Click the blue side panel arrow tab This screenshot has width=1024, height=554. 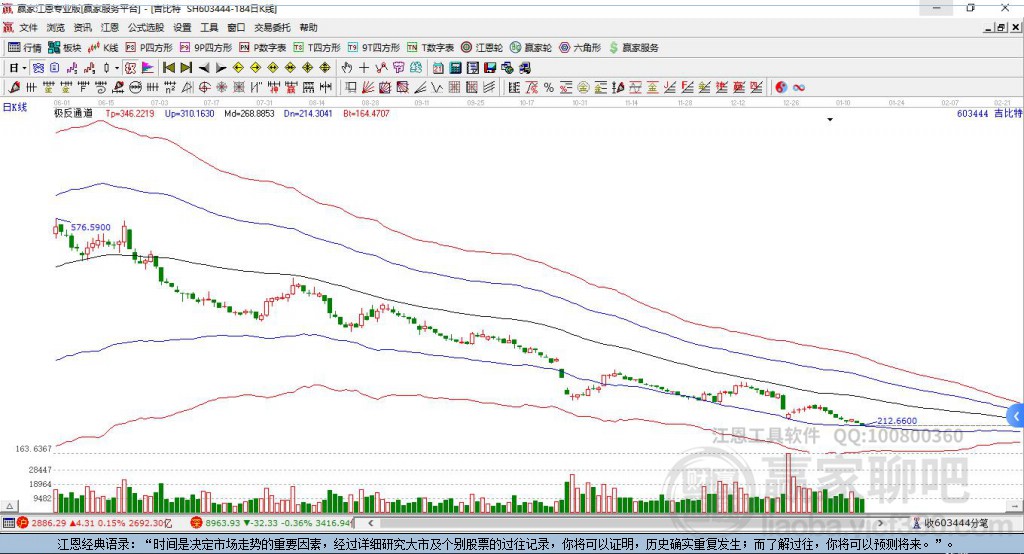click(1016, 416)
